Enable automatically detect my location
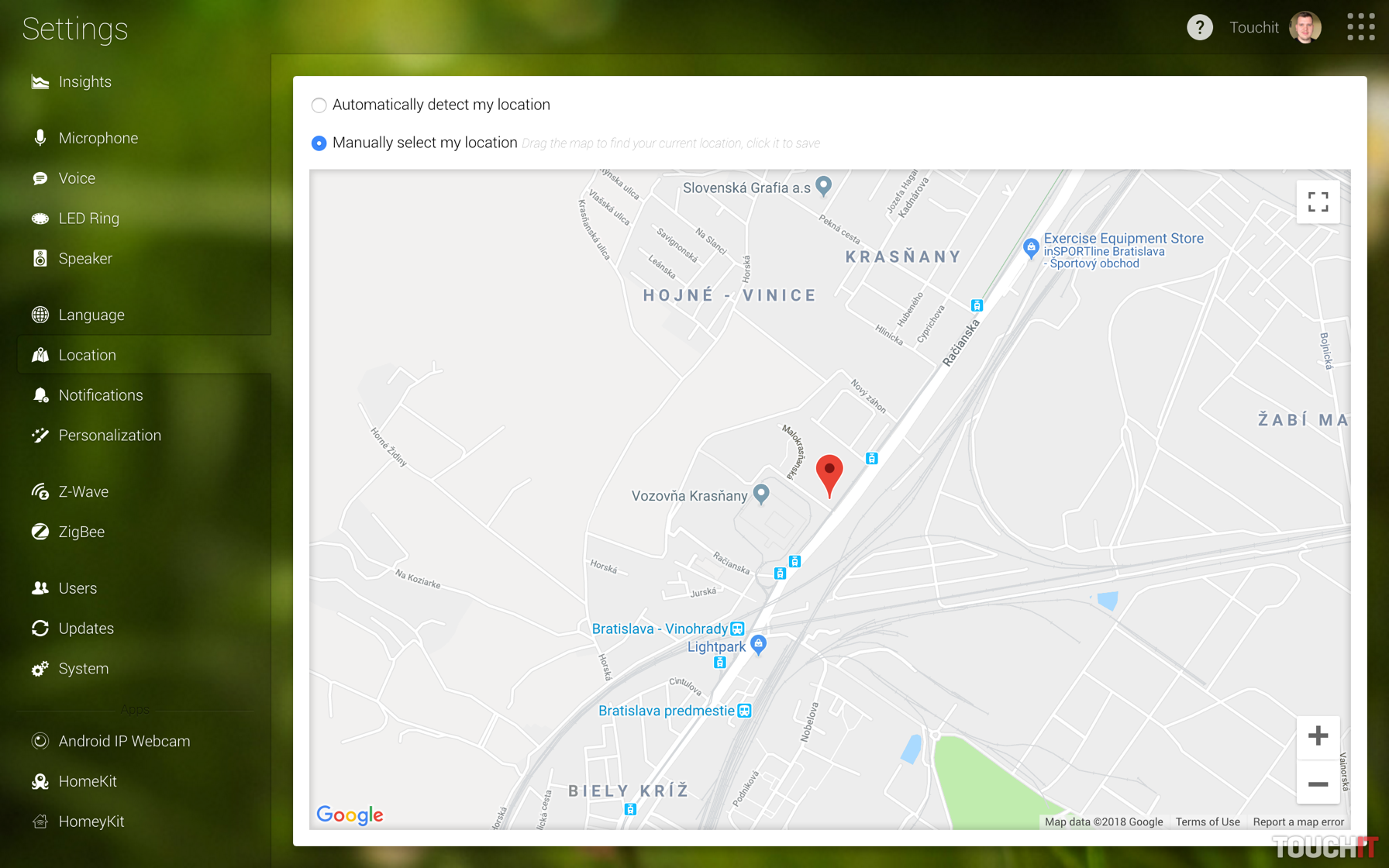The image size is (1389, 868). [x=319, y=105]
